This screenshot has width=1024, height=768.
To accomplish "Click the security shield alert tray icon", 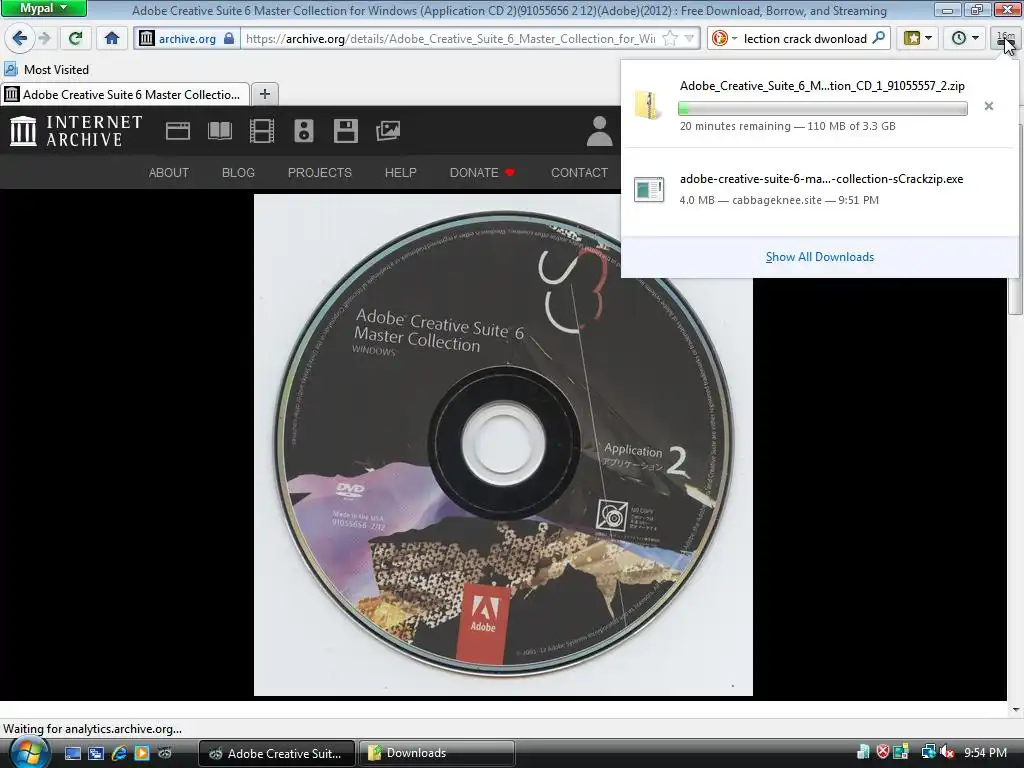I will click(883, 752).
